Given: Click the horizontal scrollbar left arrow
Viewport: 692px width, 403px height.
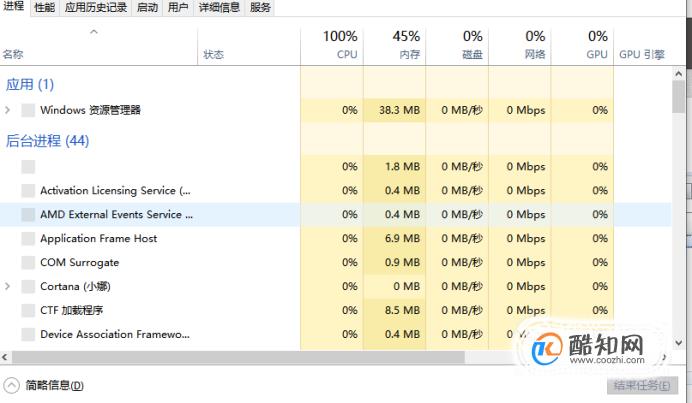Looking at the screenshot, I should (5, 357).
